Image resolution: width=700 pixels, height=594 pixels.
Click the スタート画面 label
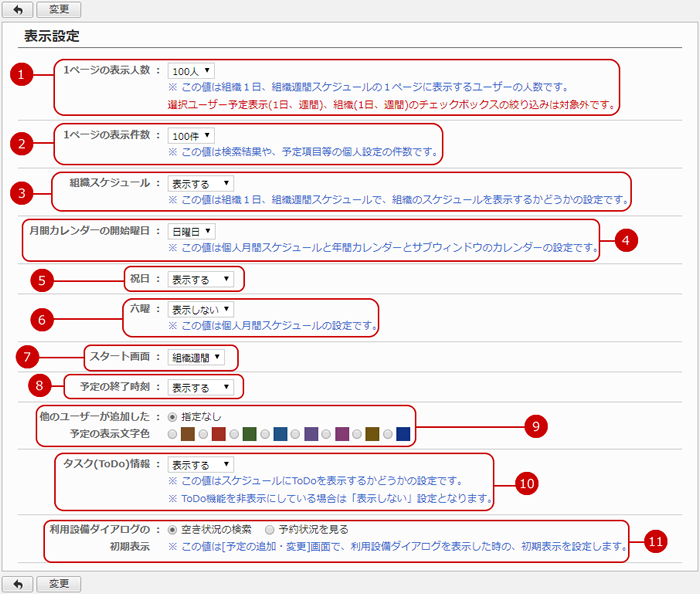120,357
